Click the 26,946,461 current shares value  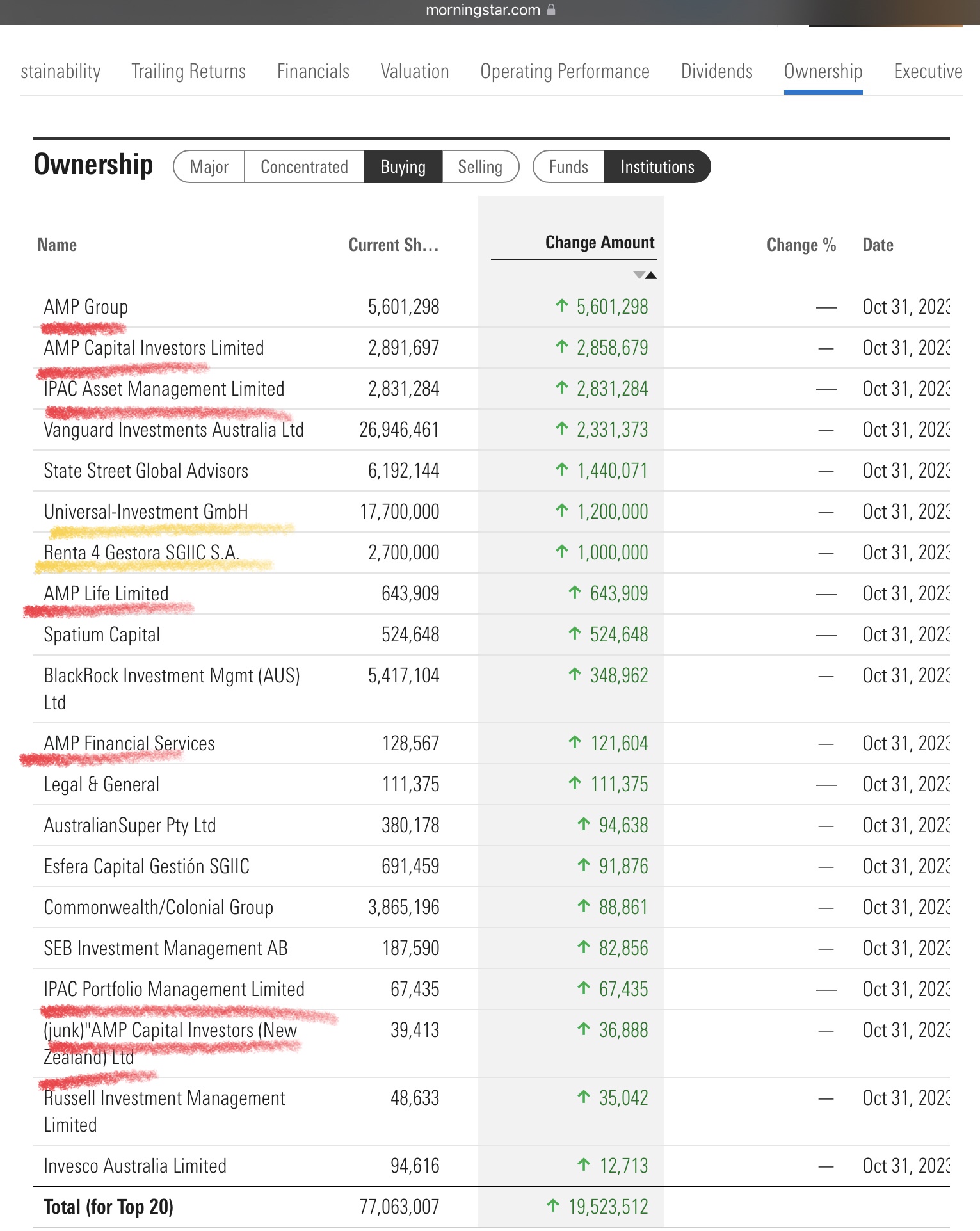pyautogui.click(x=399, y=430)
